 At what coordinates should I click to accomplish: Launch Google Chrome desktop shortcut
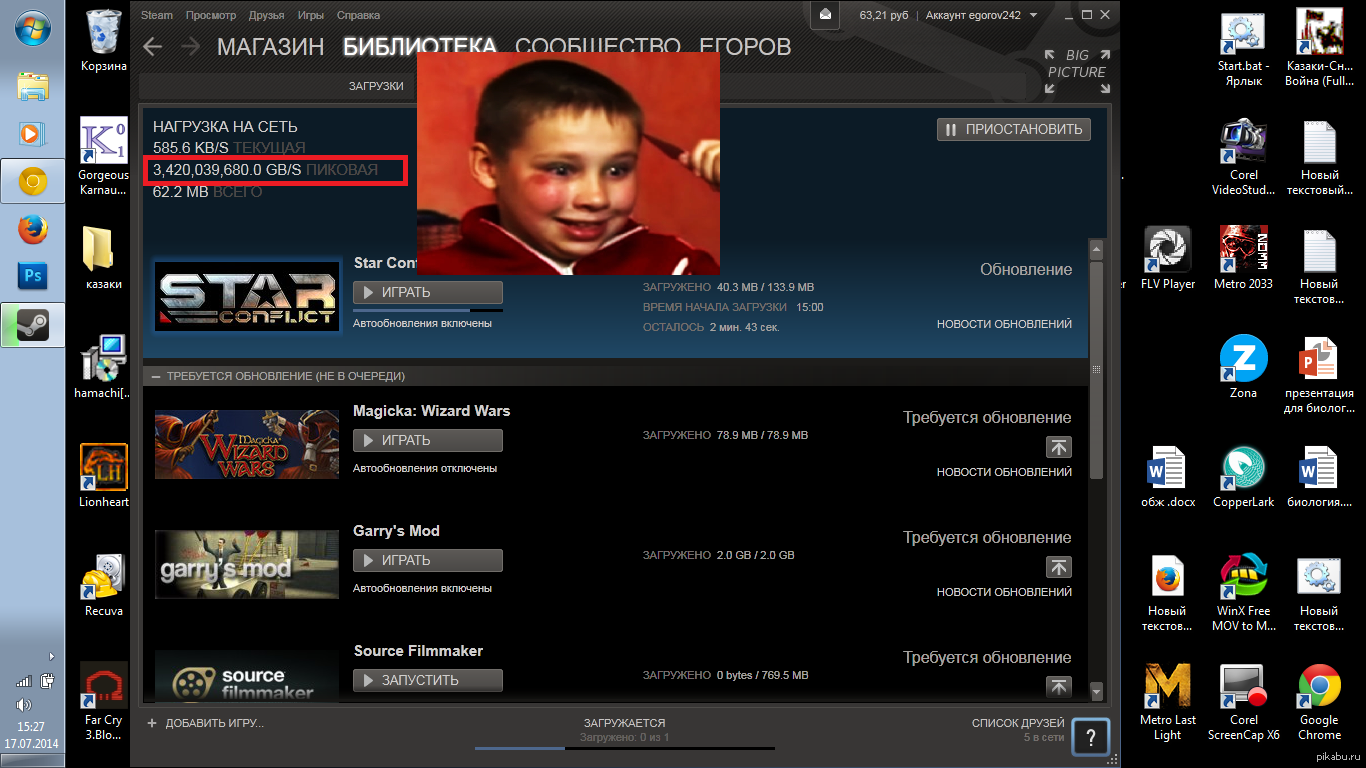[x=1319, y=702]
